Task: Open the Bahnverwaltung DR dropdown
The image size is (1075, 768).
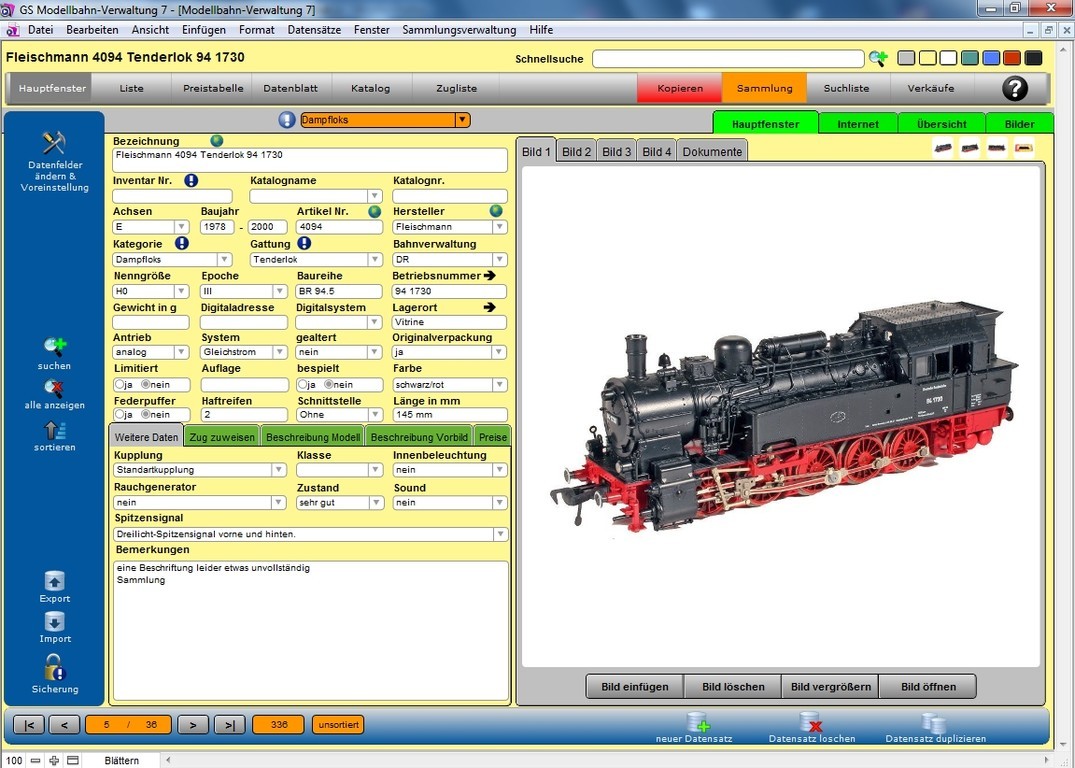Action: click(500, 259)
